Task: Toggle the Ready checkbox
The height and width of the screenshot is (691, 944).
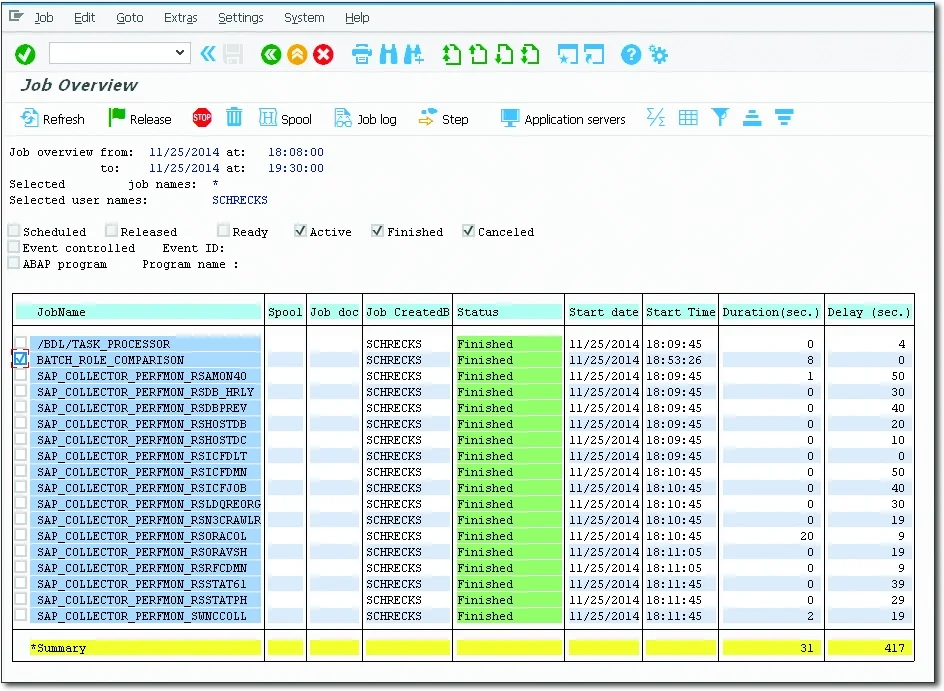Action: pos(223,231)
